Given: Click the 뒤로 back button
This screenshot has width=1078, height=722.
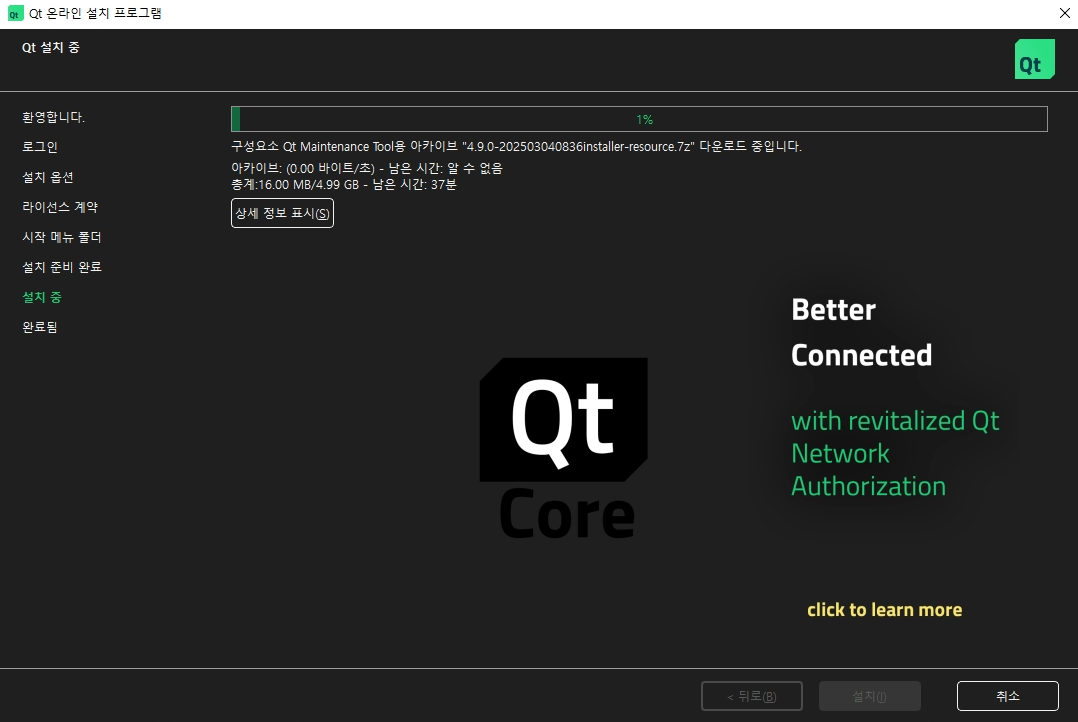Looking at the screenshot, I should pos(751,696).
